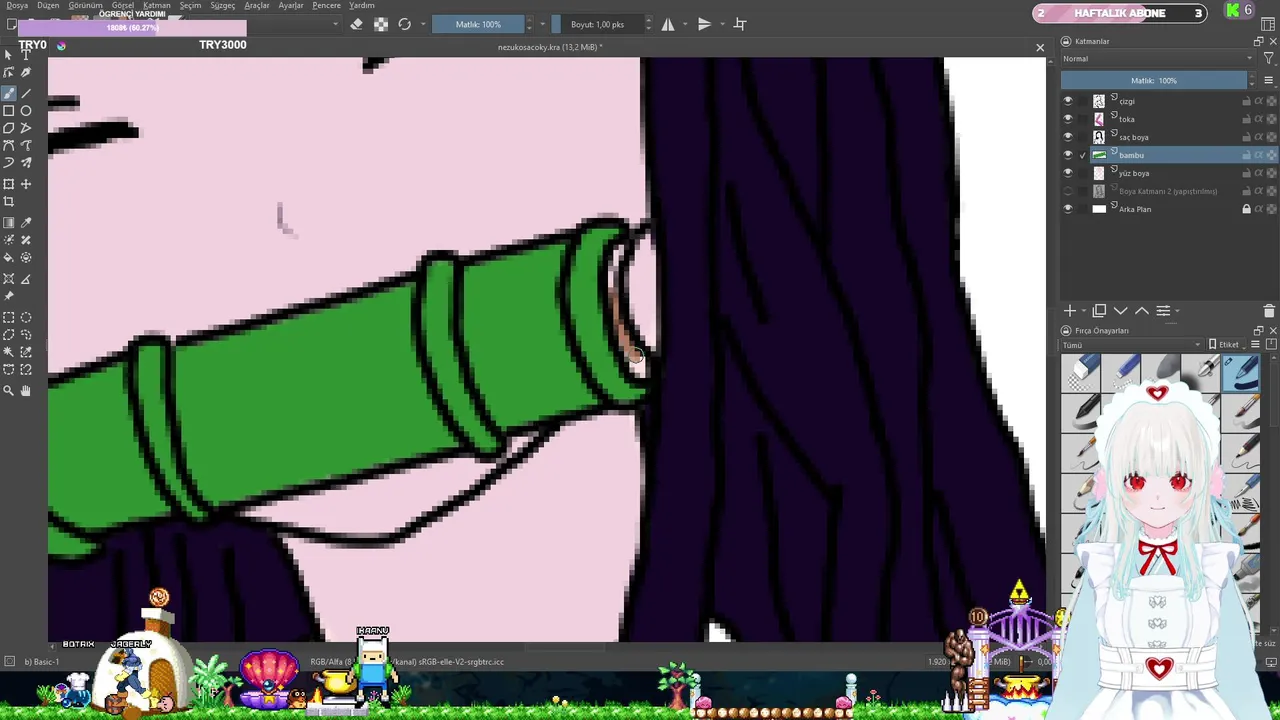Viewport: 1280px width, 720px height.
Task: Delete the selected layer with trash icon
Action: click(1269, 311)
